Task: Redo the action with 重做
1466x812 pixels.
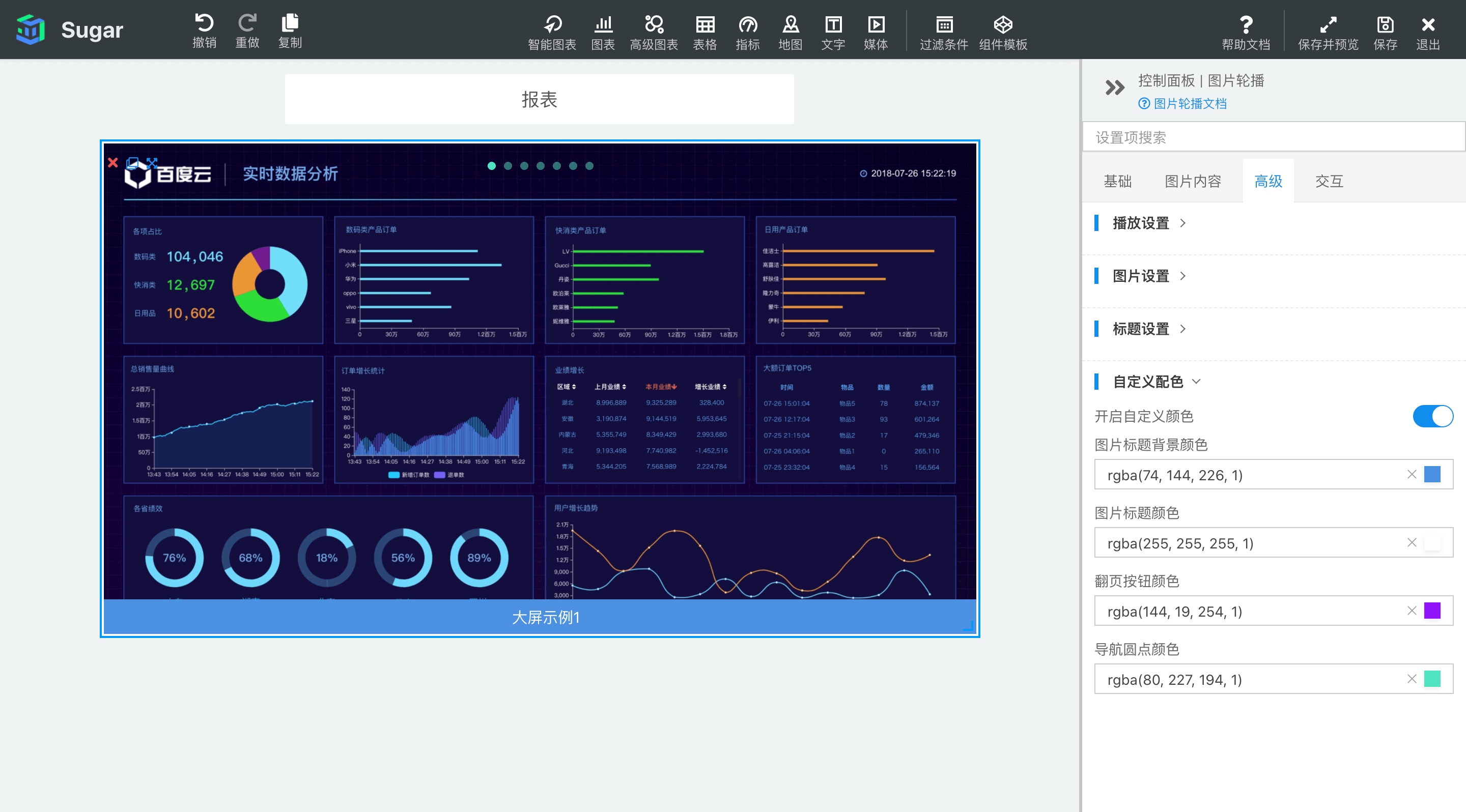Action: coord(247,31)
